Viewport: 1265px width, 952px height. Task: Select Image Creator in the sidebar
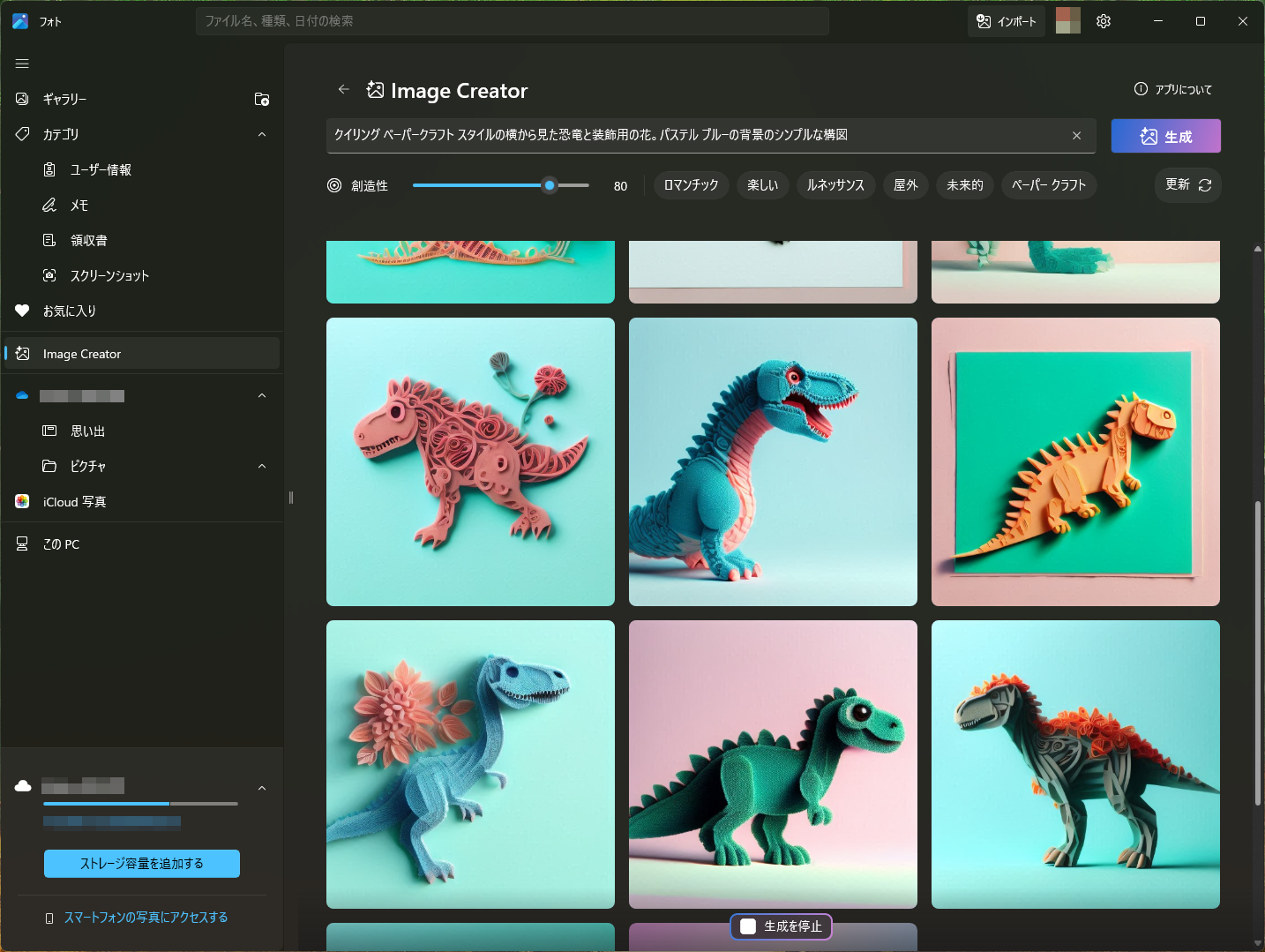point(141,353)
